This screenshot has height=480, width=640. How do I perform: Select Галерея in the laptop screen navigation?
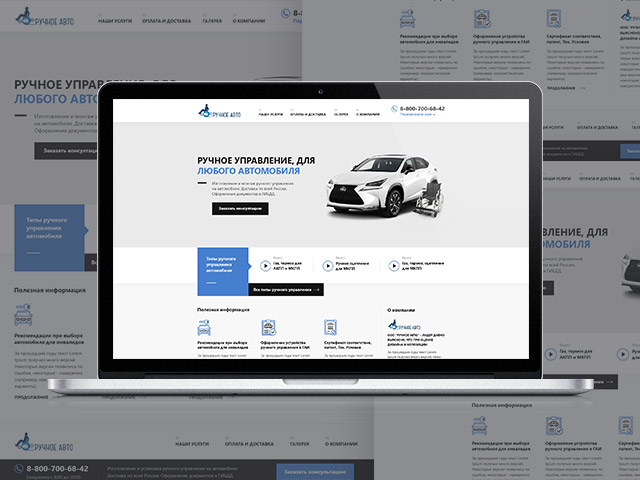(x=341, y=114)
